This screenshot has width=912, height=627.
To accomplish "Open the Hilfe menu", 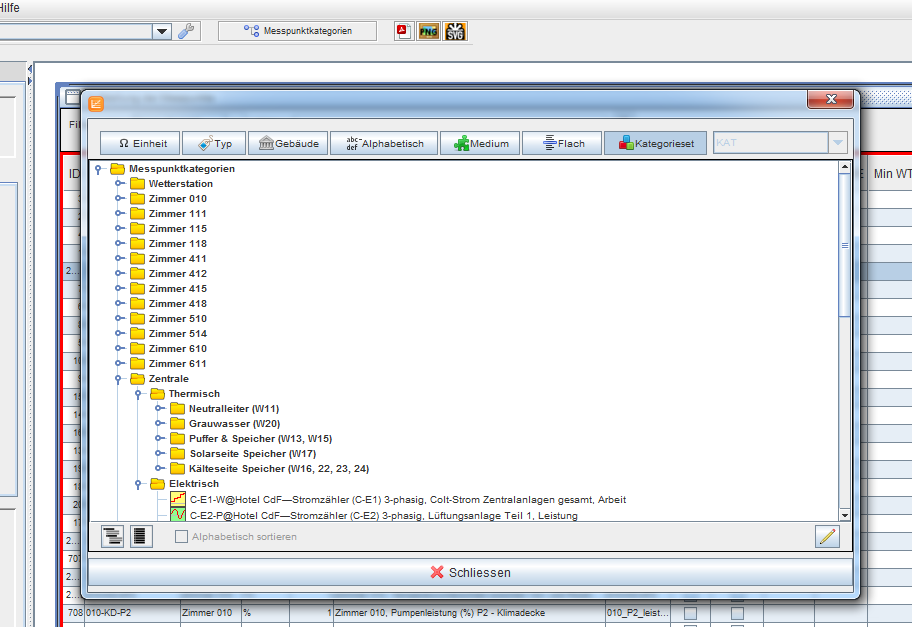I will (x=9, y=8).
